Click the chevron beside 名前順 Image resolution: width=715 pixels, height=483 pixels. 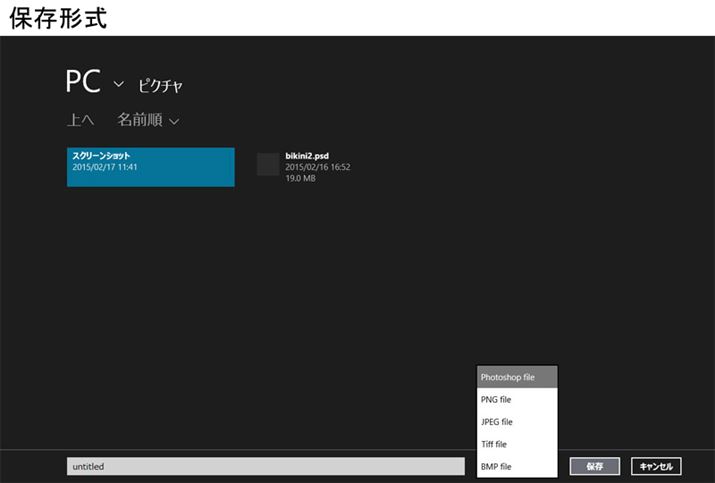174,122
